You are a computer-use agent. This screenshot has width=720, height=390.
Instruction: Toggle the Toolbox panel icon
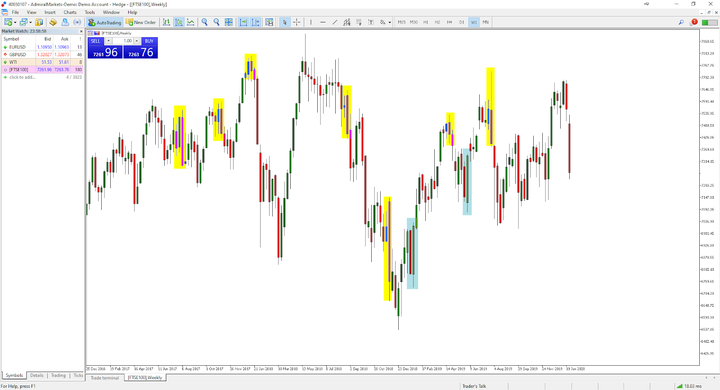[65, 22]
